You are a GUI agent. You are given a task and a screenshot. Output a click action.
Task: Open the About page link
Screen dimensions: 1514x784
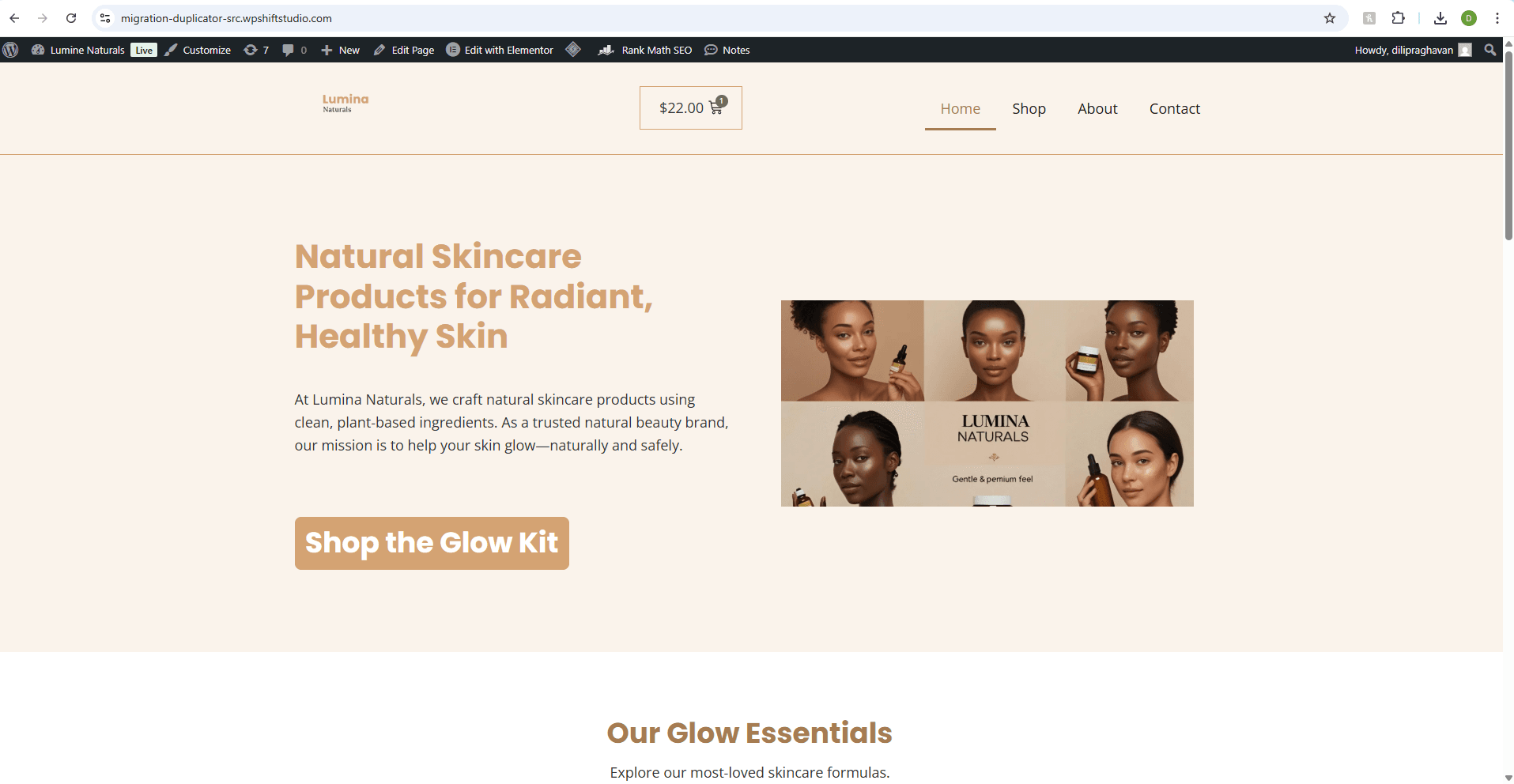1097,109
